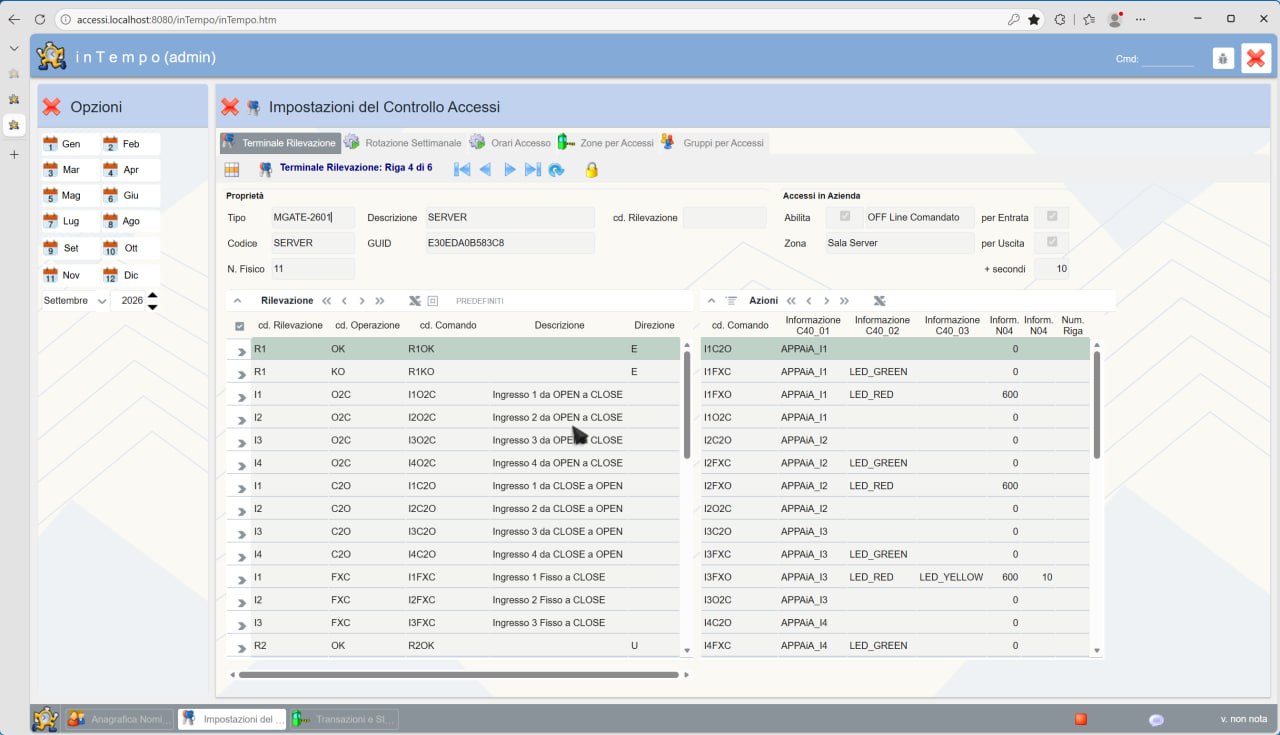Go to last Terminale Rilevazione record
1280x735 pixels.
click(x=533, y=169)
